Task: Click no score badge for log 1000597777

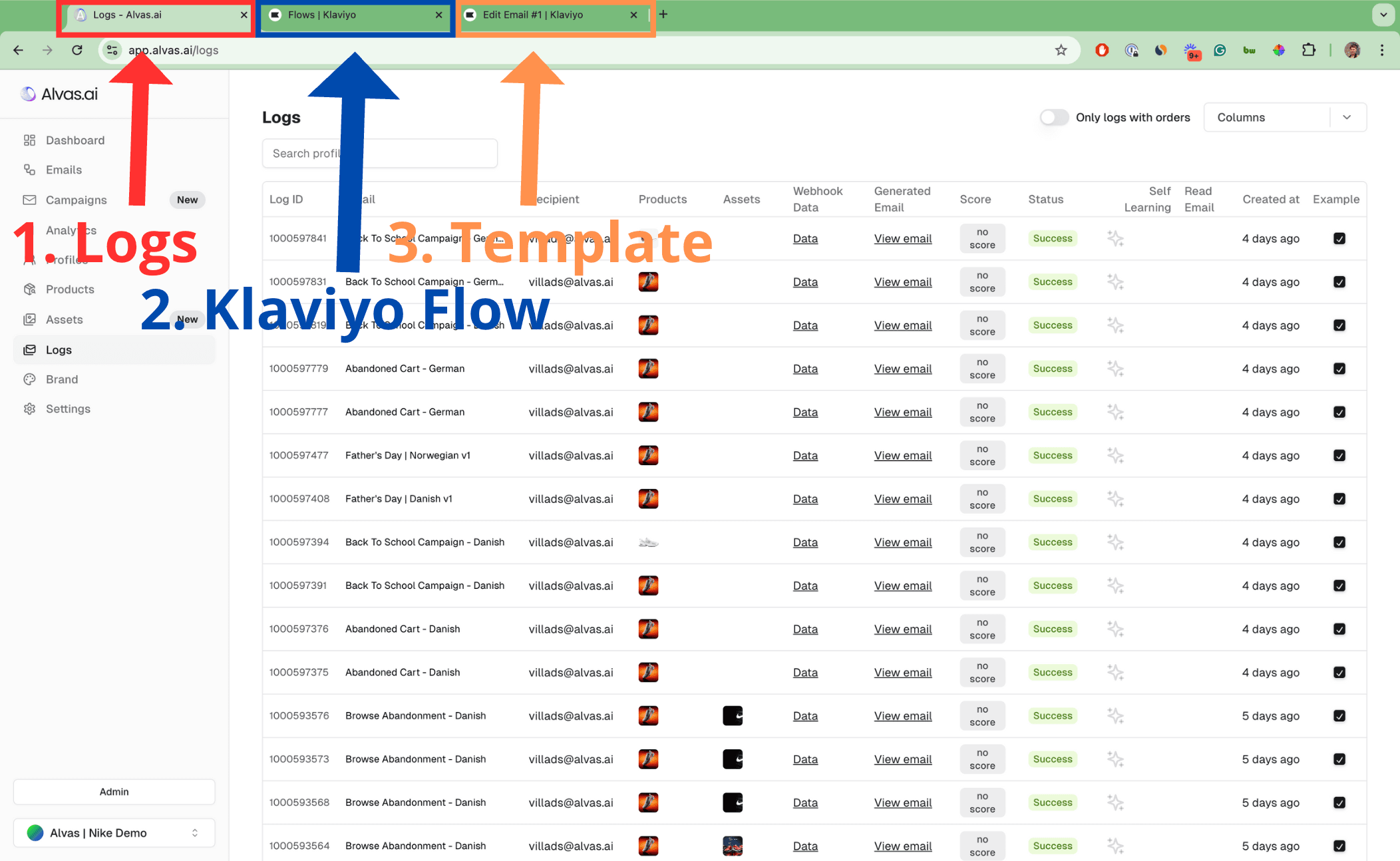Action: pos(982,412)
